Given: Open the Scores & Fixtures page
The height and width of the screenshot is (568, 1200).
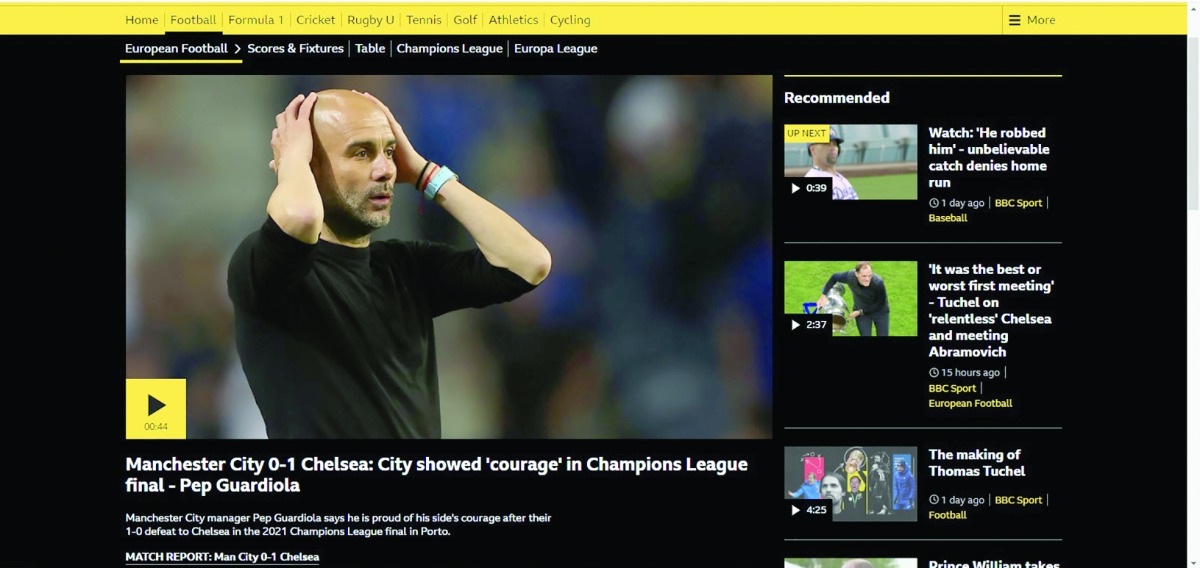Looking at the screenshot, I should [295, 48].
